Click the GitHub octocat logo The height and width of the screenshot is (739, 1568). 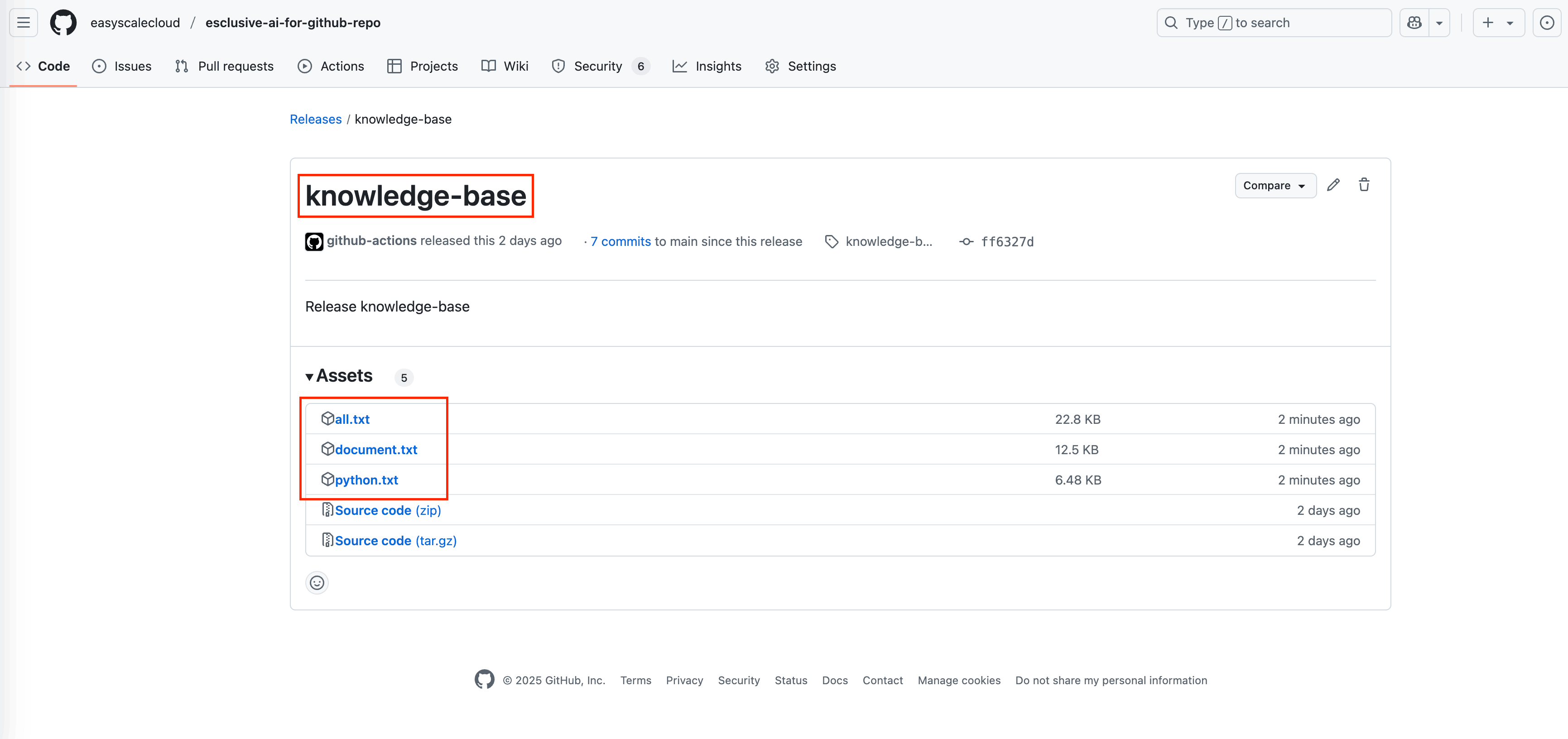63,22
